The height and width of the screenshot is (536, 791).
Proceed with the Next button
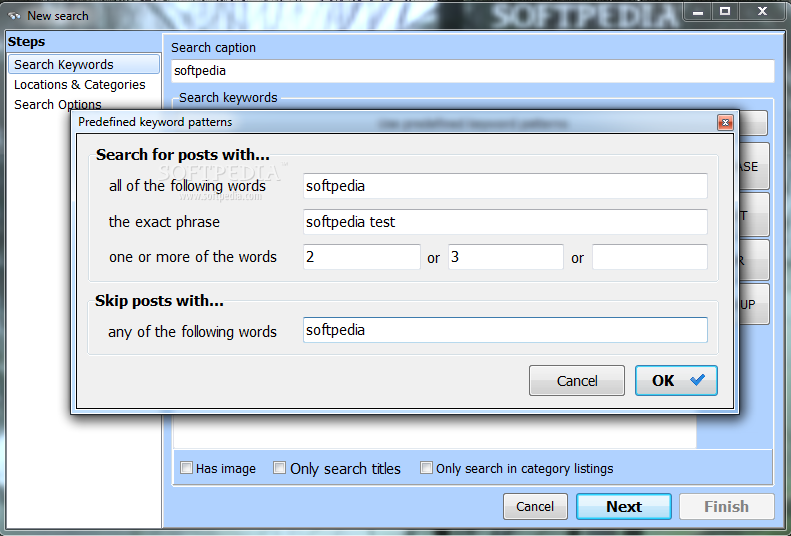coord(624,506)
